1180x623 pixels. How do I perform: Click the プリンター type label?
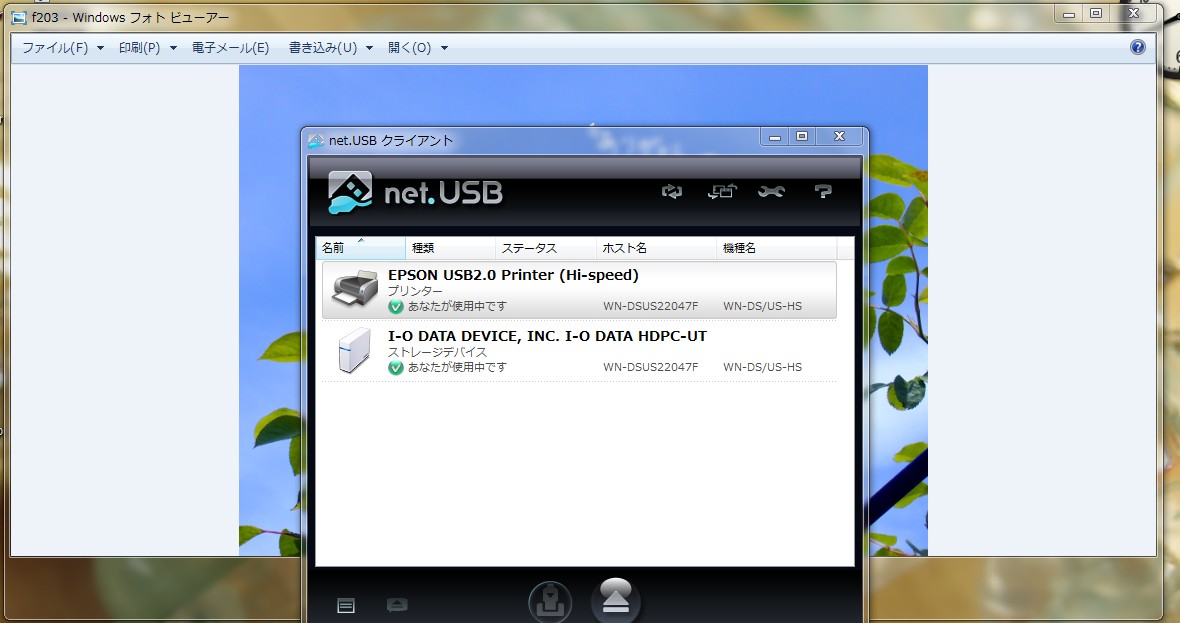pyautogui.click(x=415, y=291)
